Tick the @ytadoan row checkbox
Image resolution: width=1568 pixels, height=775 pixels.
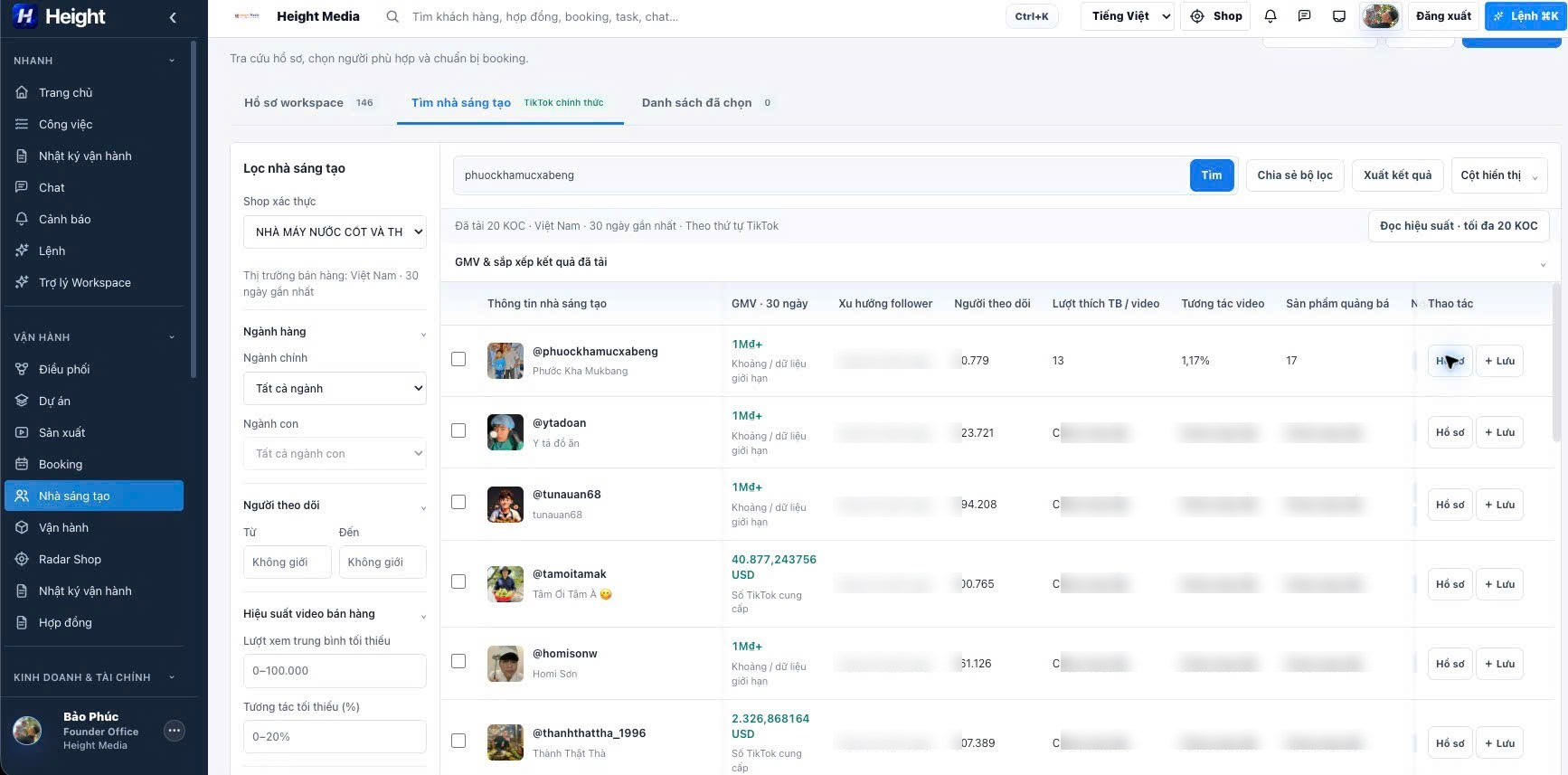pos(458,430)
